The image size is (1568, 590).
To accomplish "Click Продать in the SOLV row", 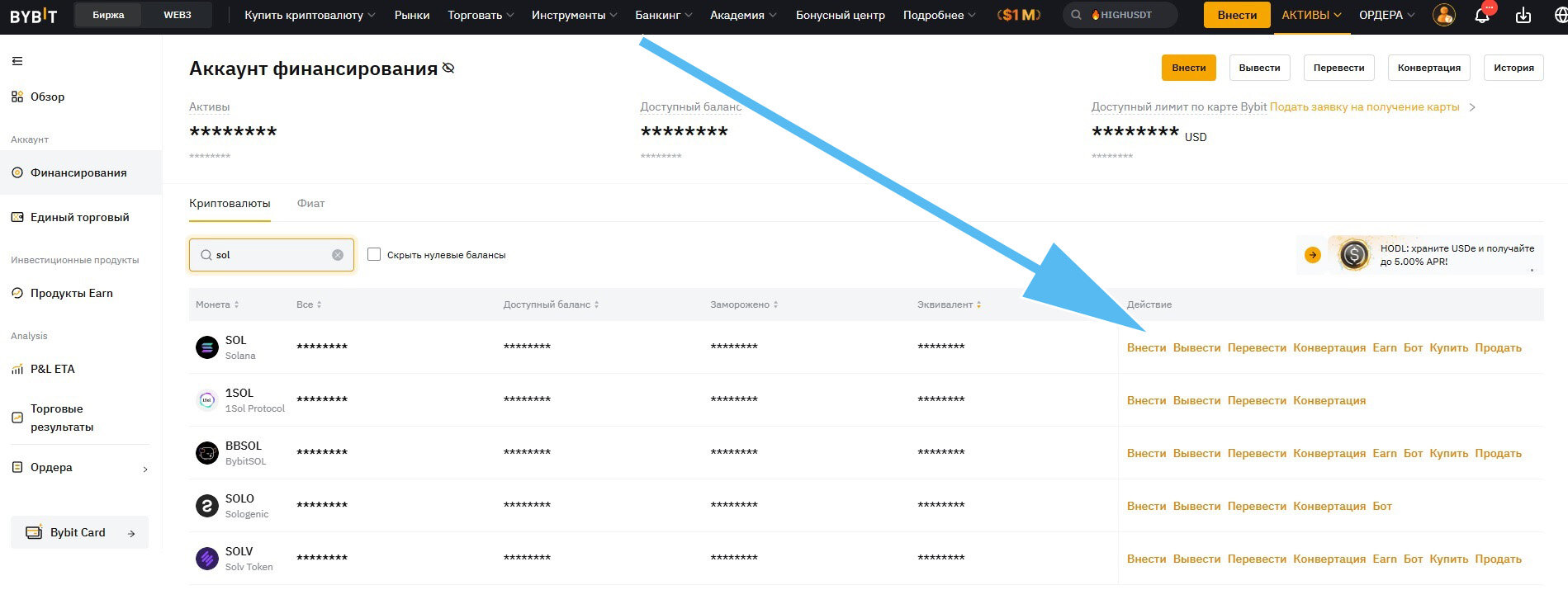I will click(x=1498, y=559).
